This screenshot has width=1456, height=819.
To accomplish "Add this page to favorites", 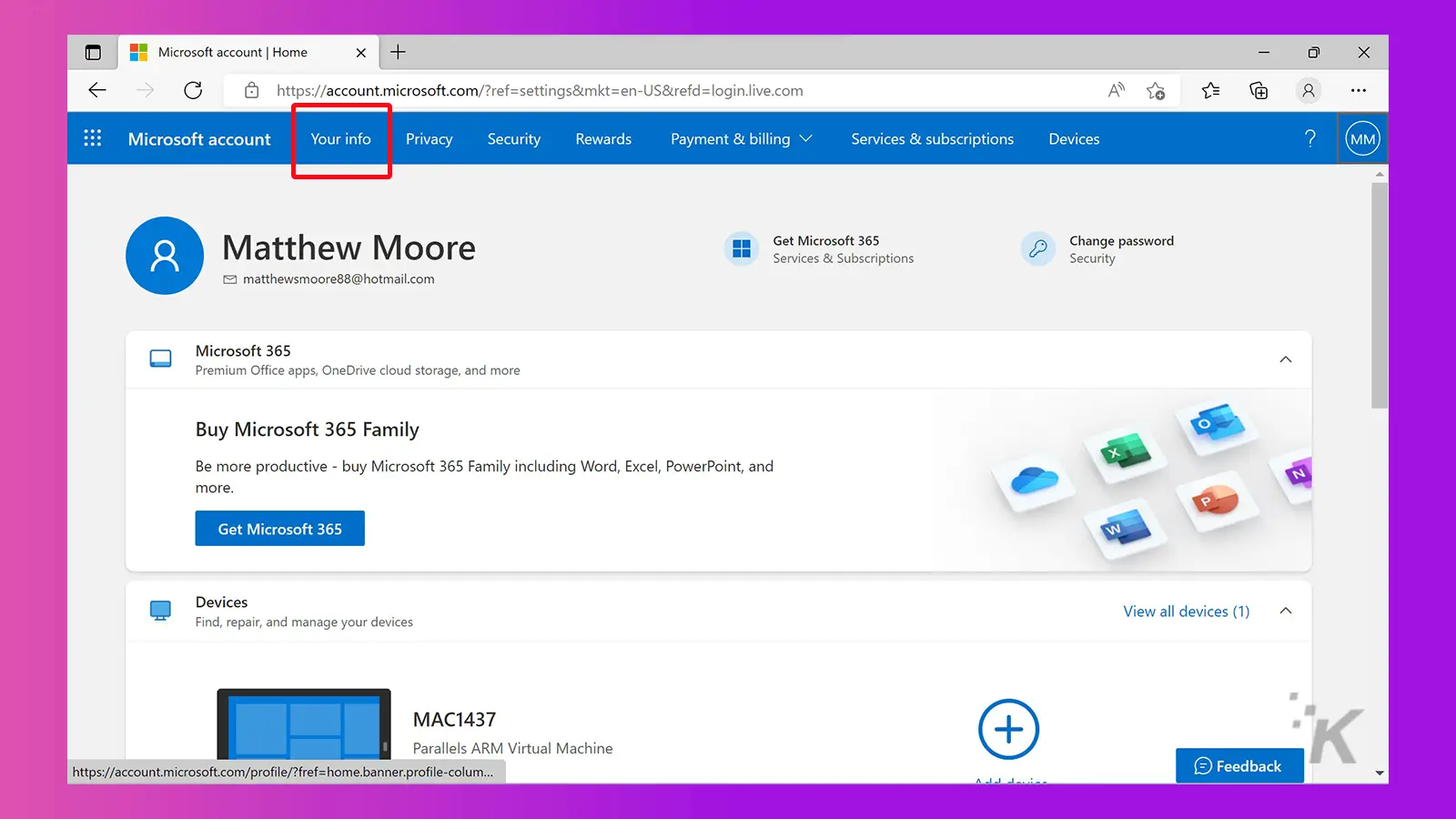I will point(1156,90).
